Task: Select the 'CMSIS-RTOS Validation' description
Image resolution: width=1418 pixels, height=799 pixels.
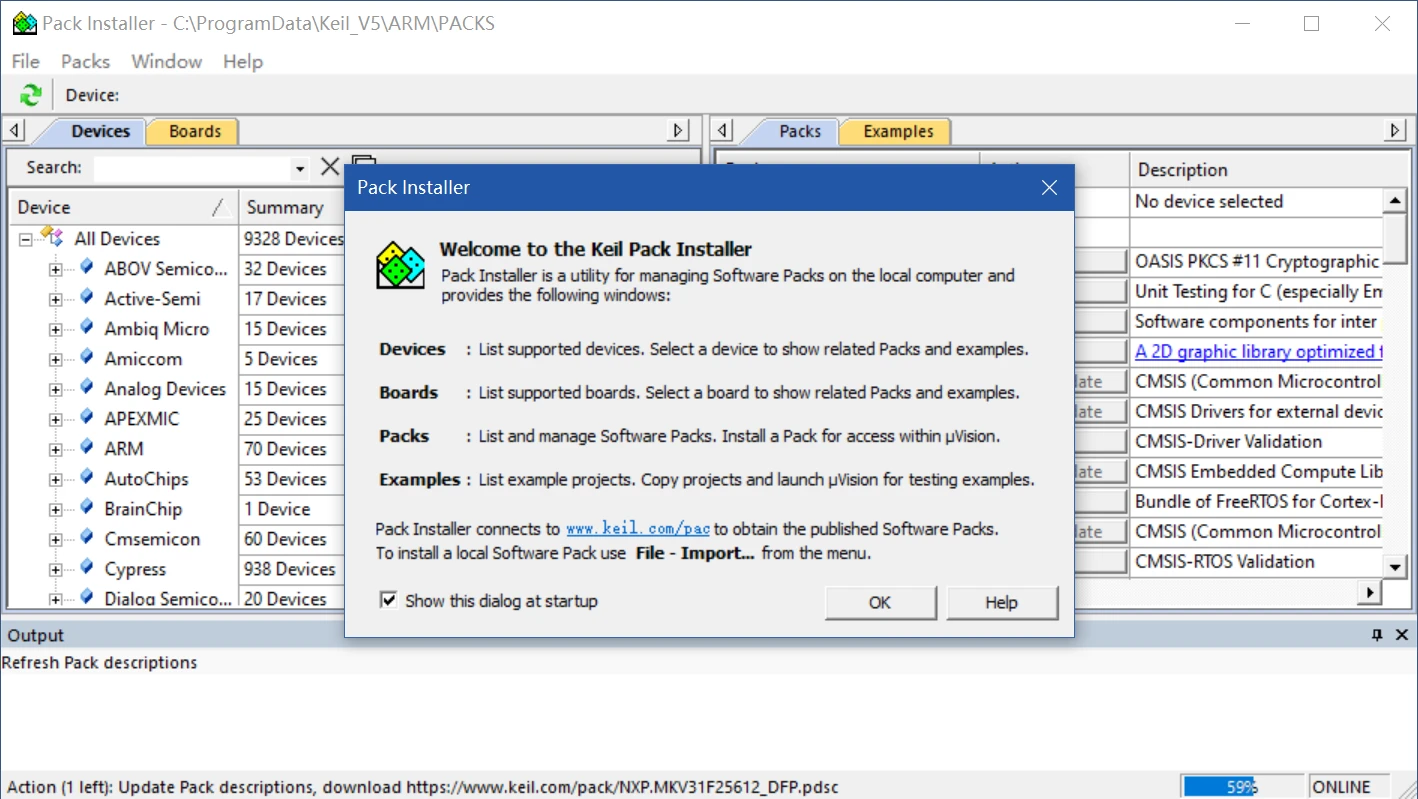Action: coord(1257,561)
